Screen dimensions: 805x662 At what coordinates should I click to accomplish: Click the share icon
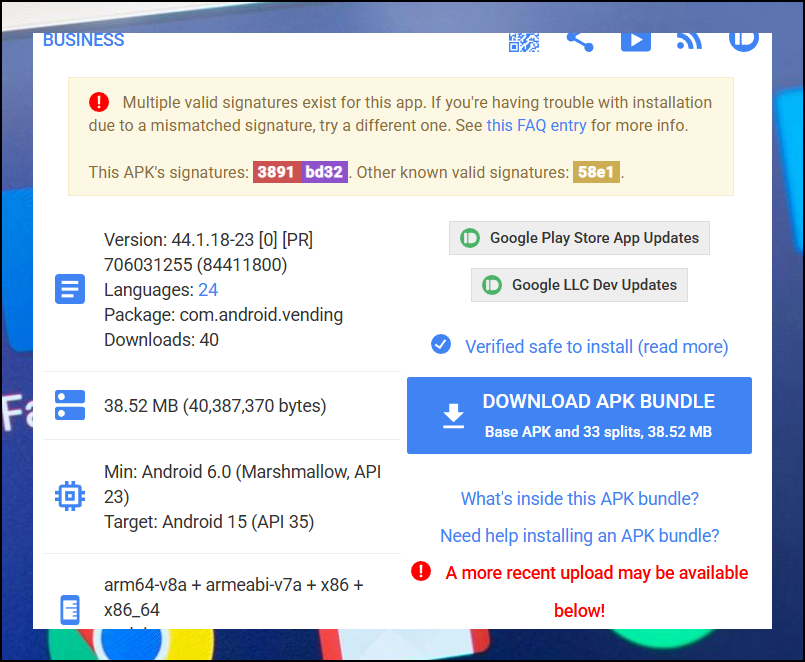(x=580, y=42)
